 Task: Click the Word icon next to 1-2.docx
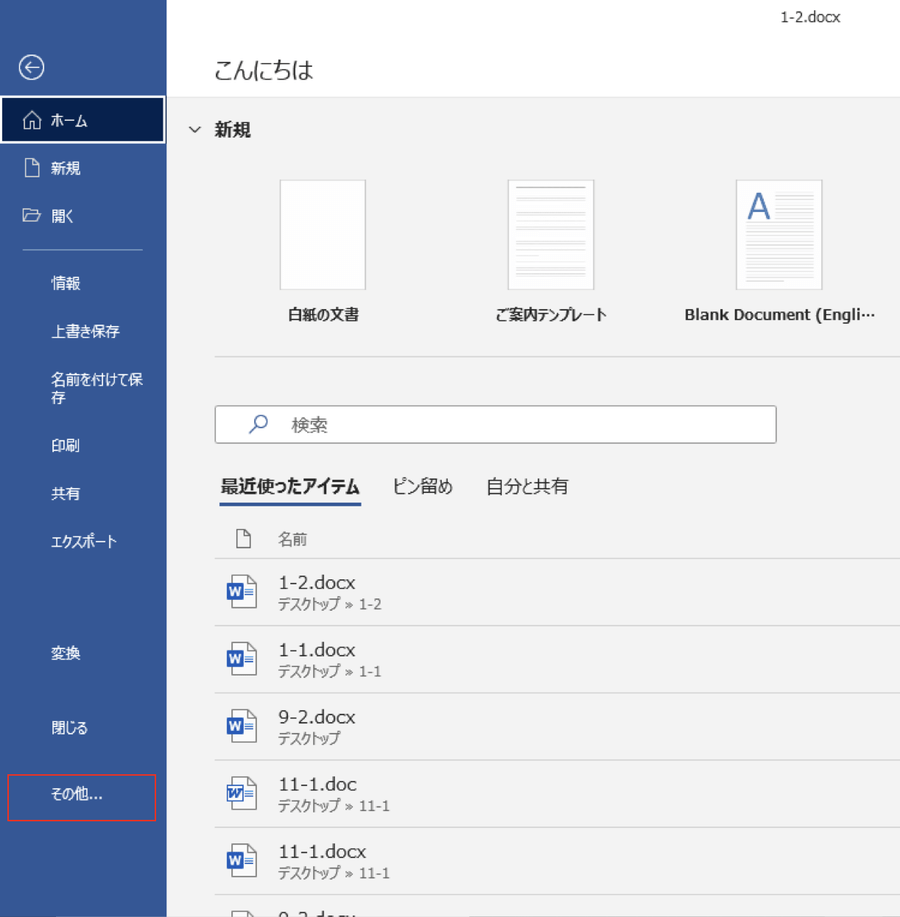click(242, 591)
